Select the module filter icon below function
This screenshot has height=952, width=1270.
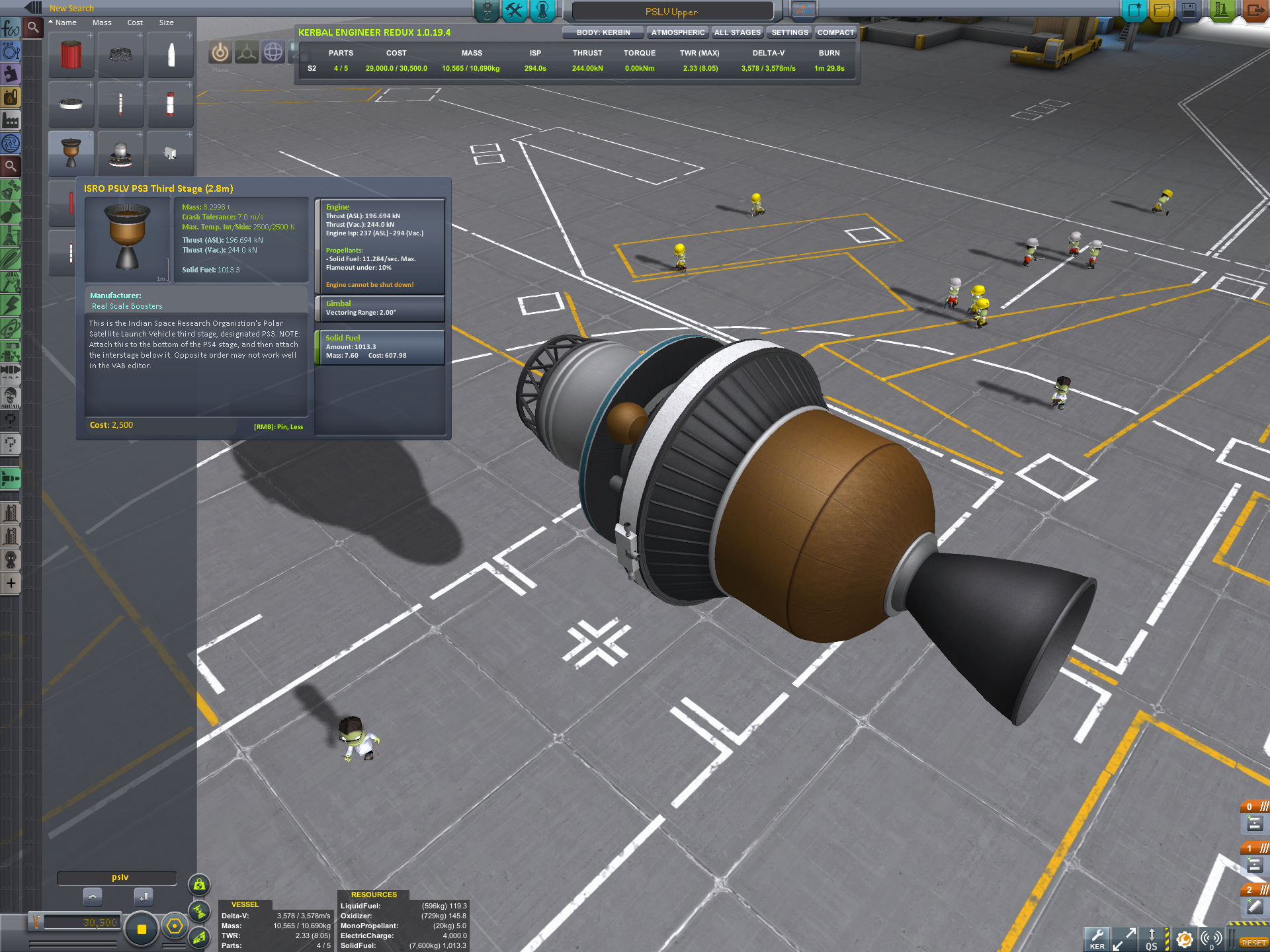(x=11, y=51)
